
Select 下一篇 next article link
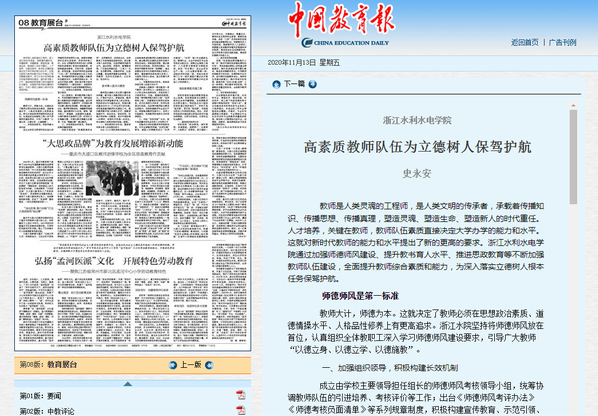tap(294, 84)
